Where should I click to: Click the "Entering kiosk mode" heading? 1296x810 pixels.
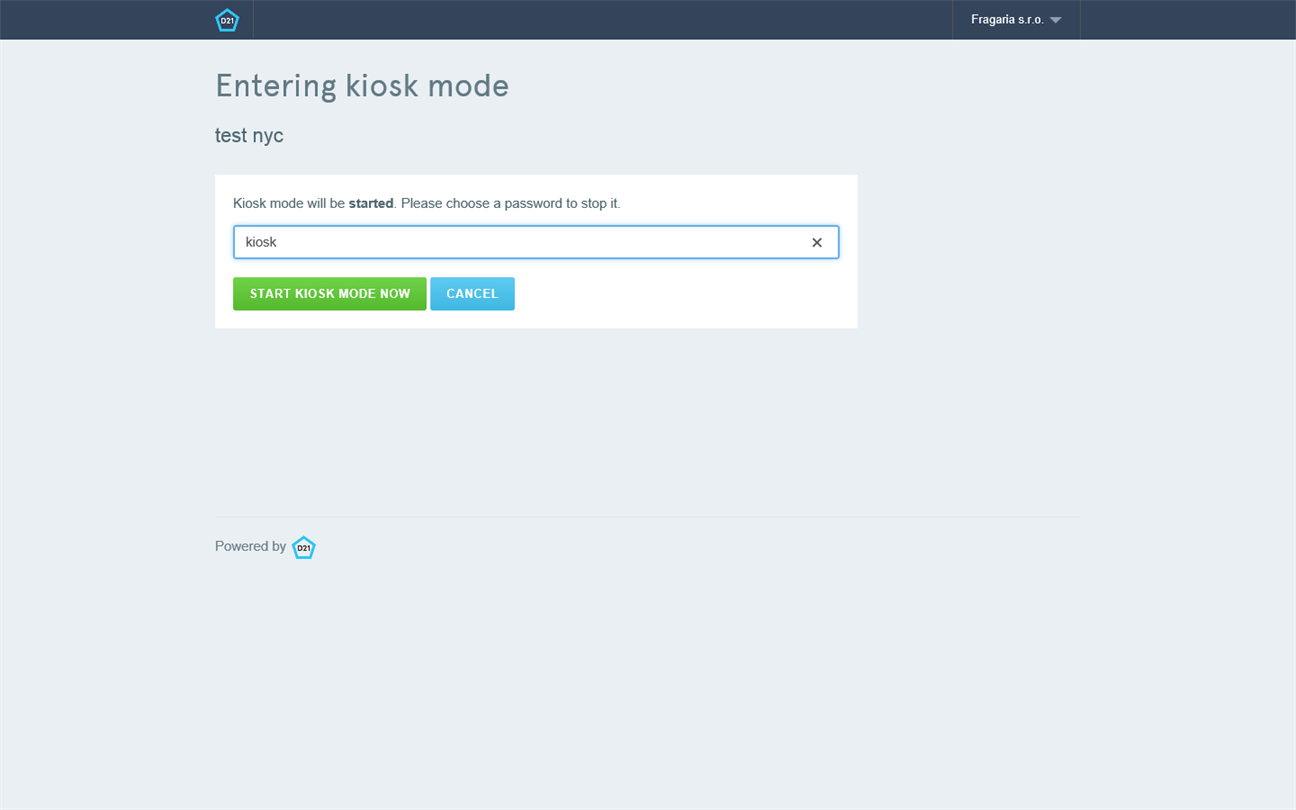pyautogui.click(x=362, y=86)
